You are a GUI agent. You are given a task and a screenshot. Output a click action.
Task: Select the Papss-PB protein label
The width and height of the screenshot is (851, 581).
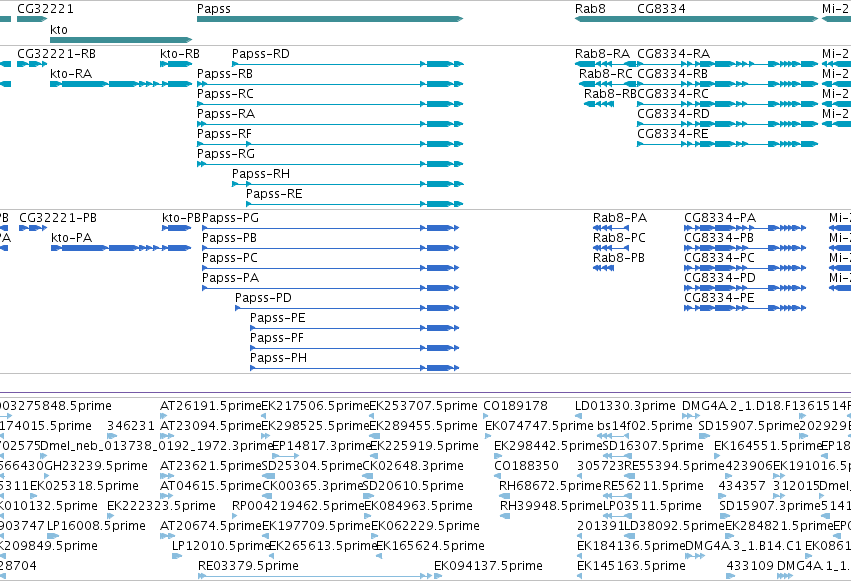pyautogui.click(x=230, y=238)
